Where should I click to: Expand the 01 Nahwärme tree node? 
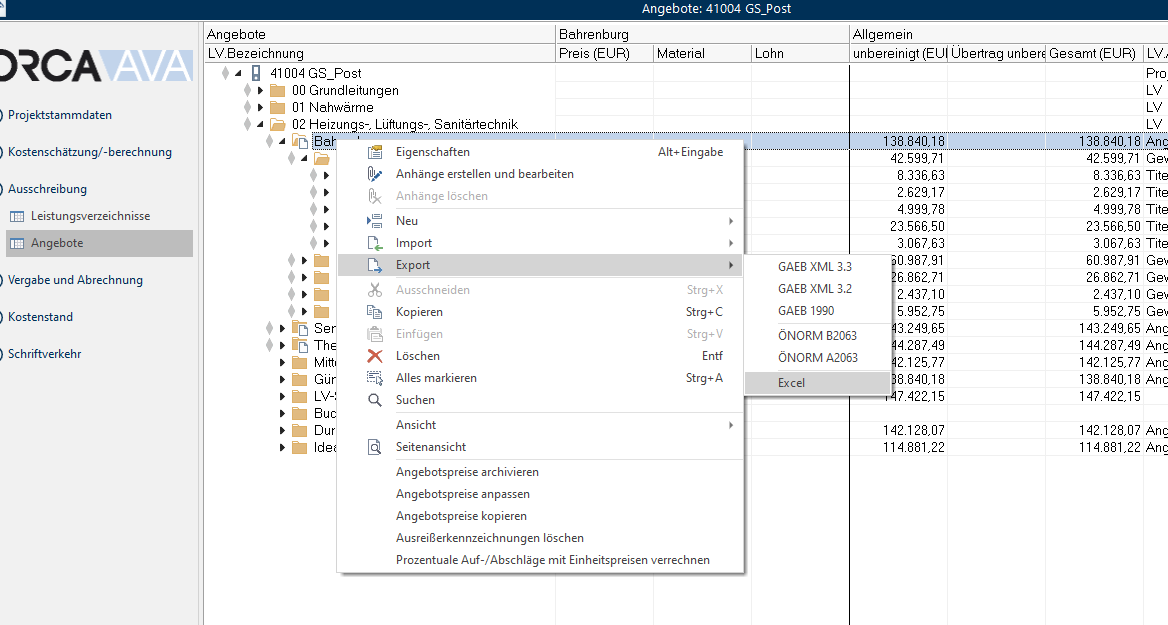(x=260, y=108)
